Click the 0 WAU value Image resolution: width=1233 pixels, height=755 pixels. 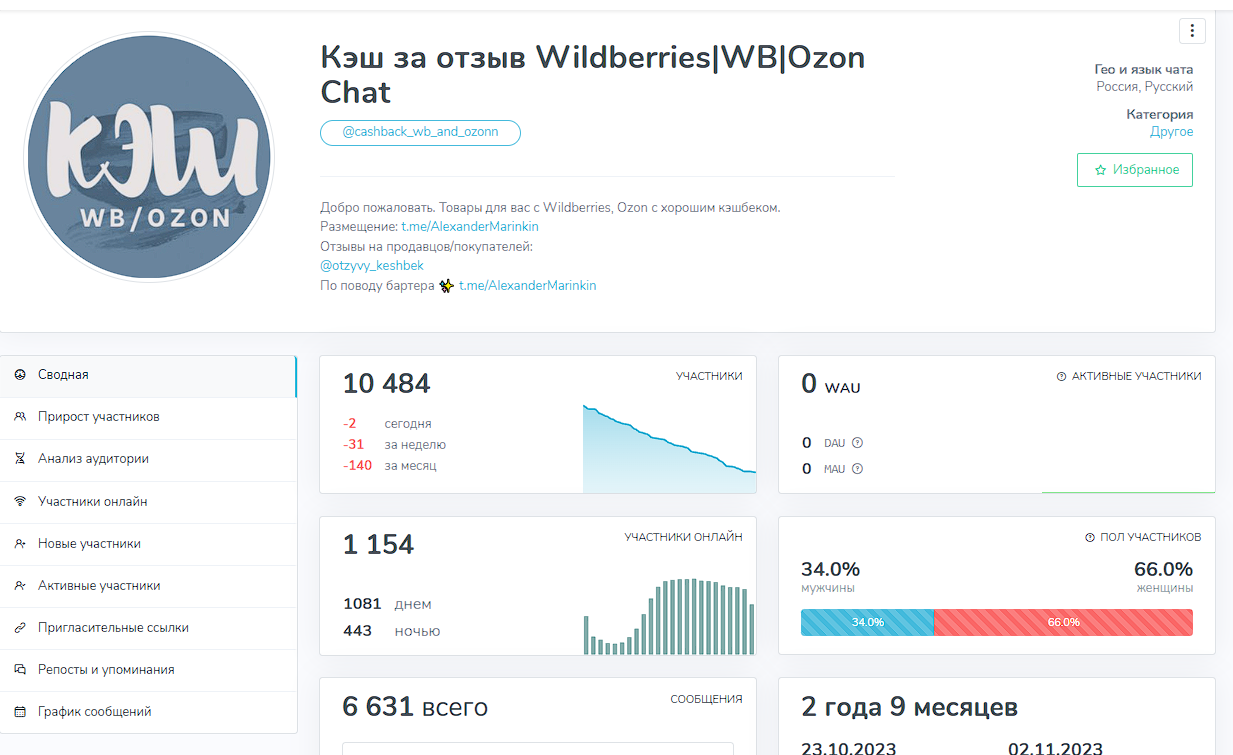[830, 385]
